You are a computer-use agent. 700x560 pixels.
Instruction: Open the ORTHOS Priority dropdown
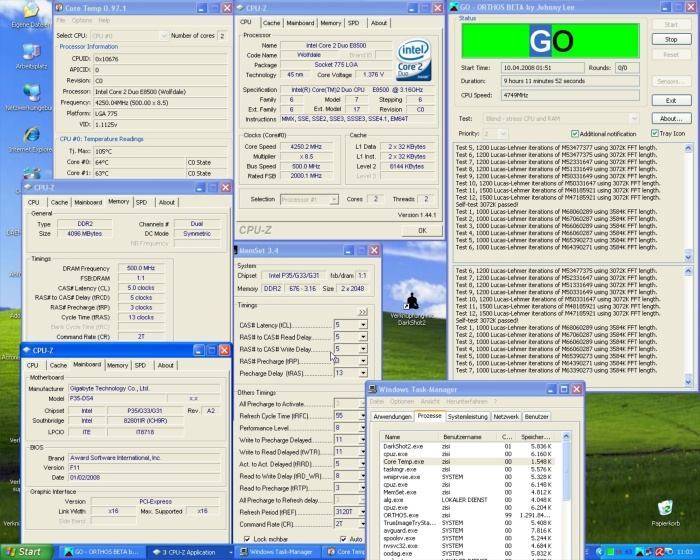click(x=495, y=134)
